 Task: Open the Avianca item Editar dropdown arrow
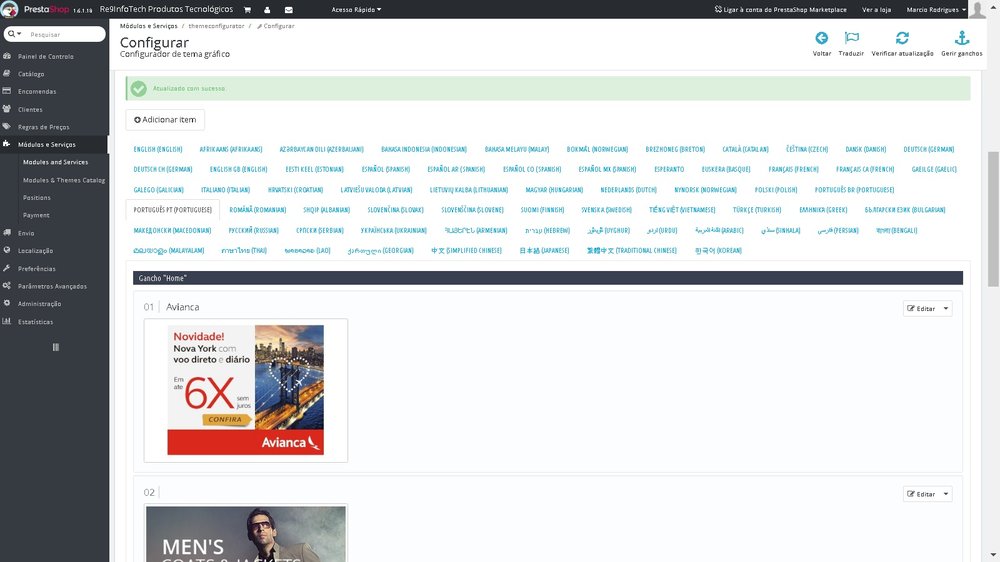946,309
